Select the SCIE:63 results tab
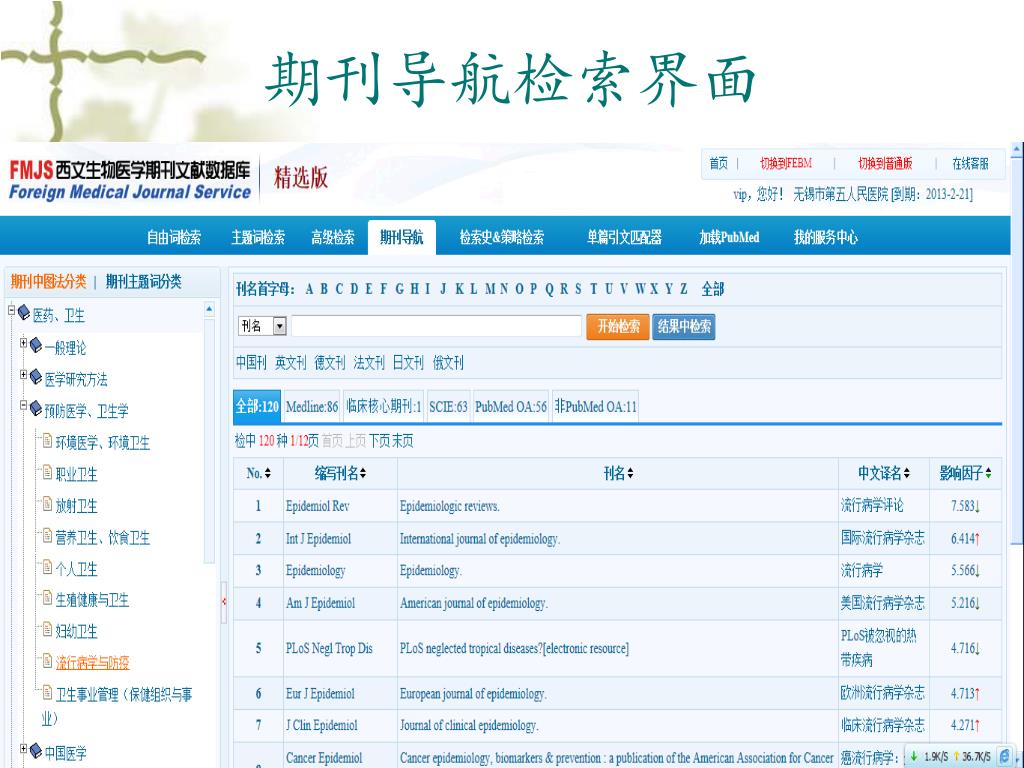1024x768 pixels. (x=448, y=407)
